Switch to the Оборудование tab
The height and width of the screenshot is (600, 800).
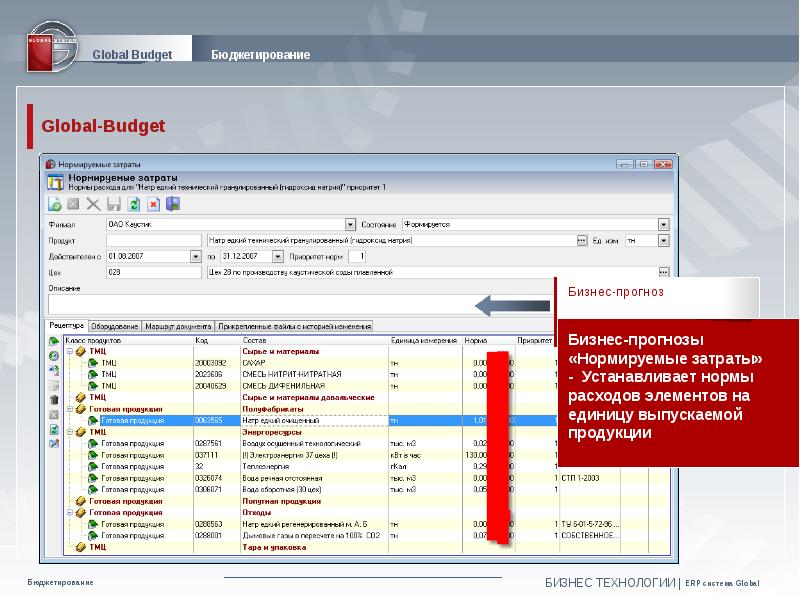pos(114,326)
